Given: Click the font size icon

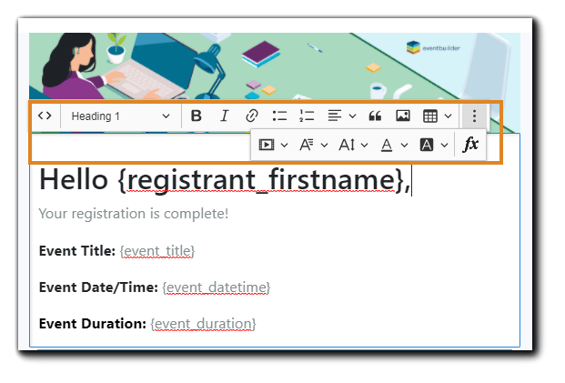Looking at the screenshot, I should coord(347,145).
